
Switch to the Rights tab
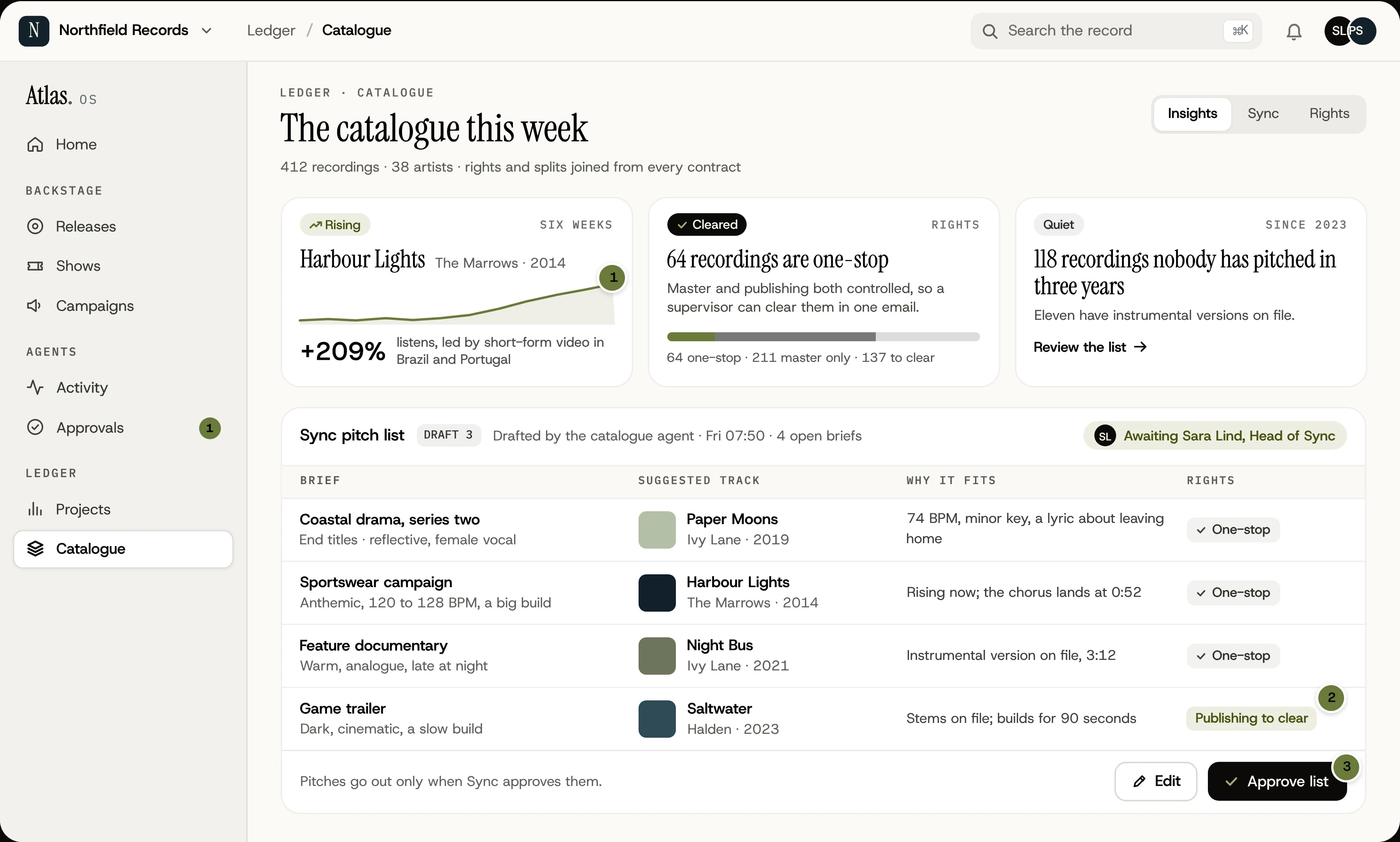1328,114
